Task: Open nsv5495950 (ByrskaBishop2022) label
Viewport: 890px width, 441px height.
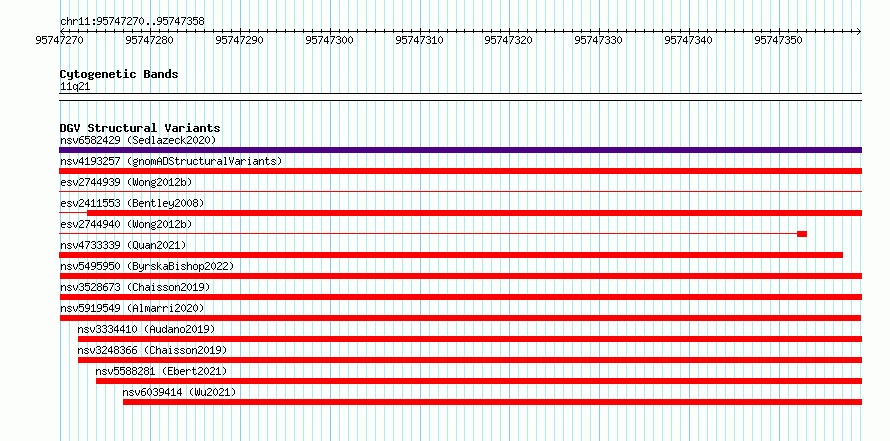Action: 147,266
